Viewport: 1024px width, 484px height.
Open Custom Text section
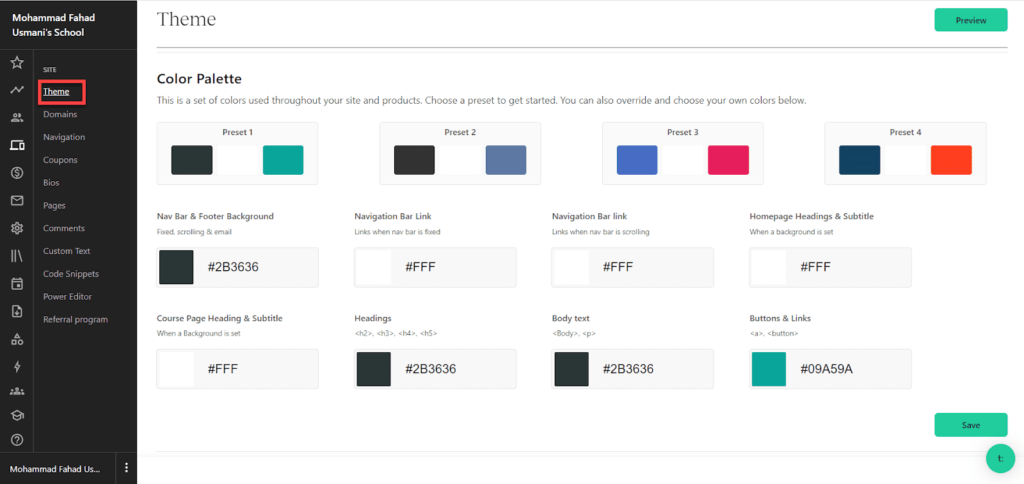67,251
